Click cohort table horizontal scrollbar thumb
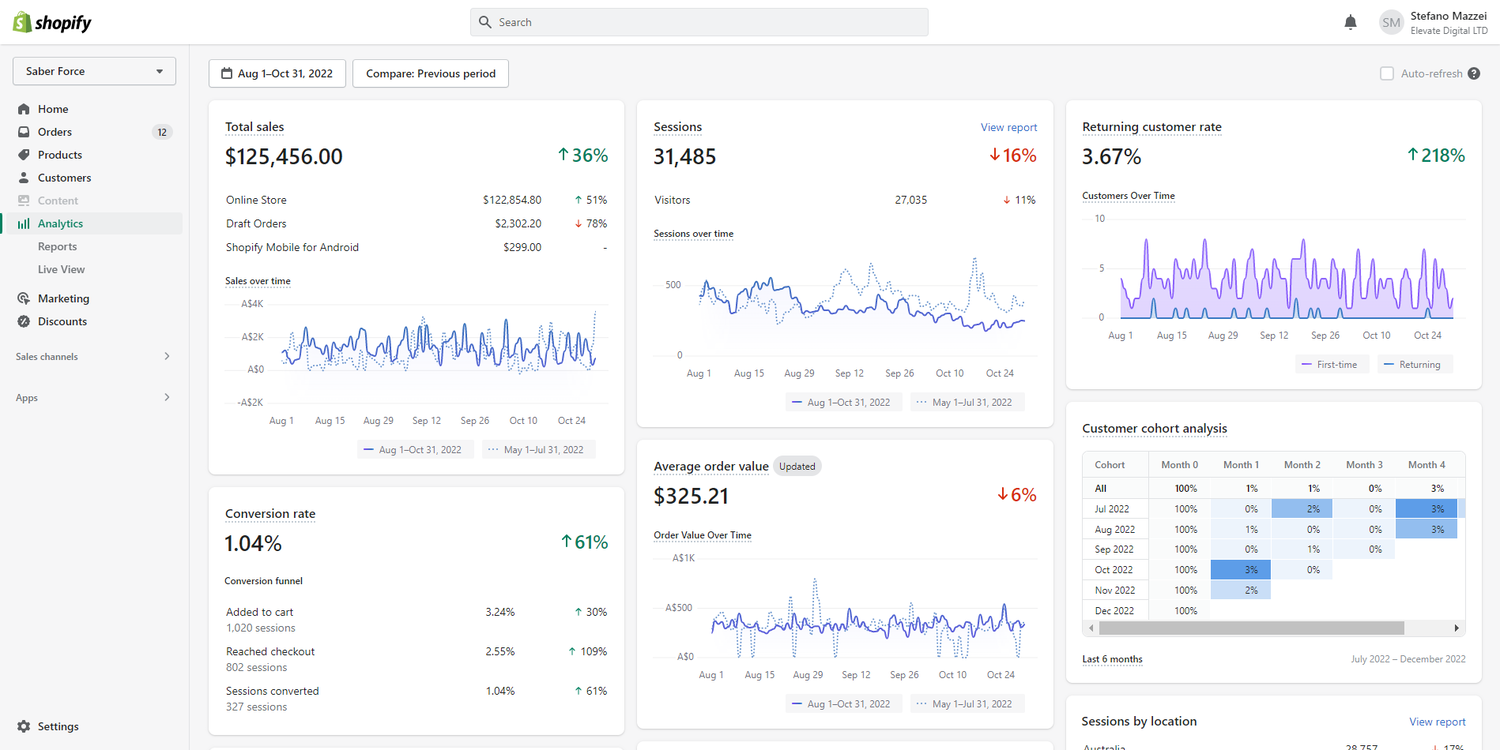 (1251, 628)
